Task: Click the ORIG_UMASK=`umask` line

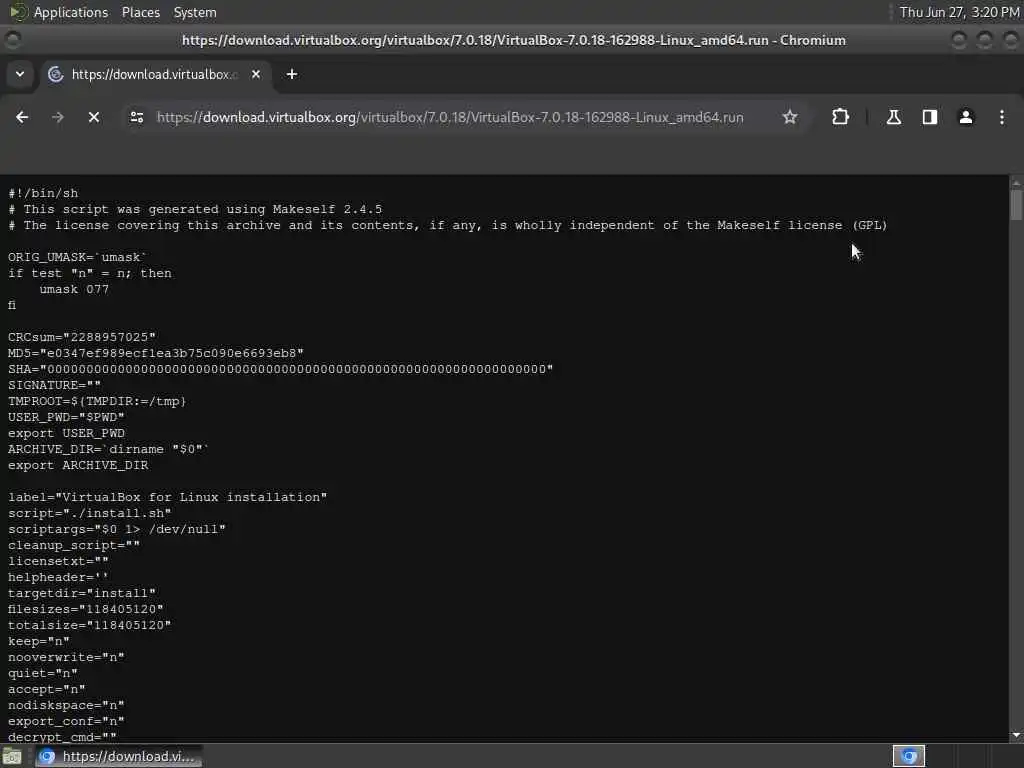Action: point(78,257)
